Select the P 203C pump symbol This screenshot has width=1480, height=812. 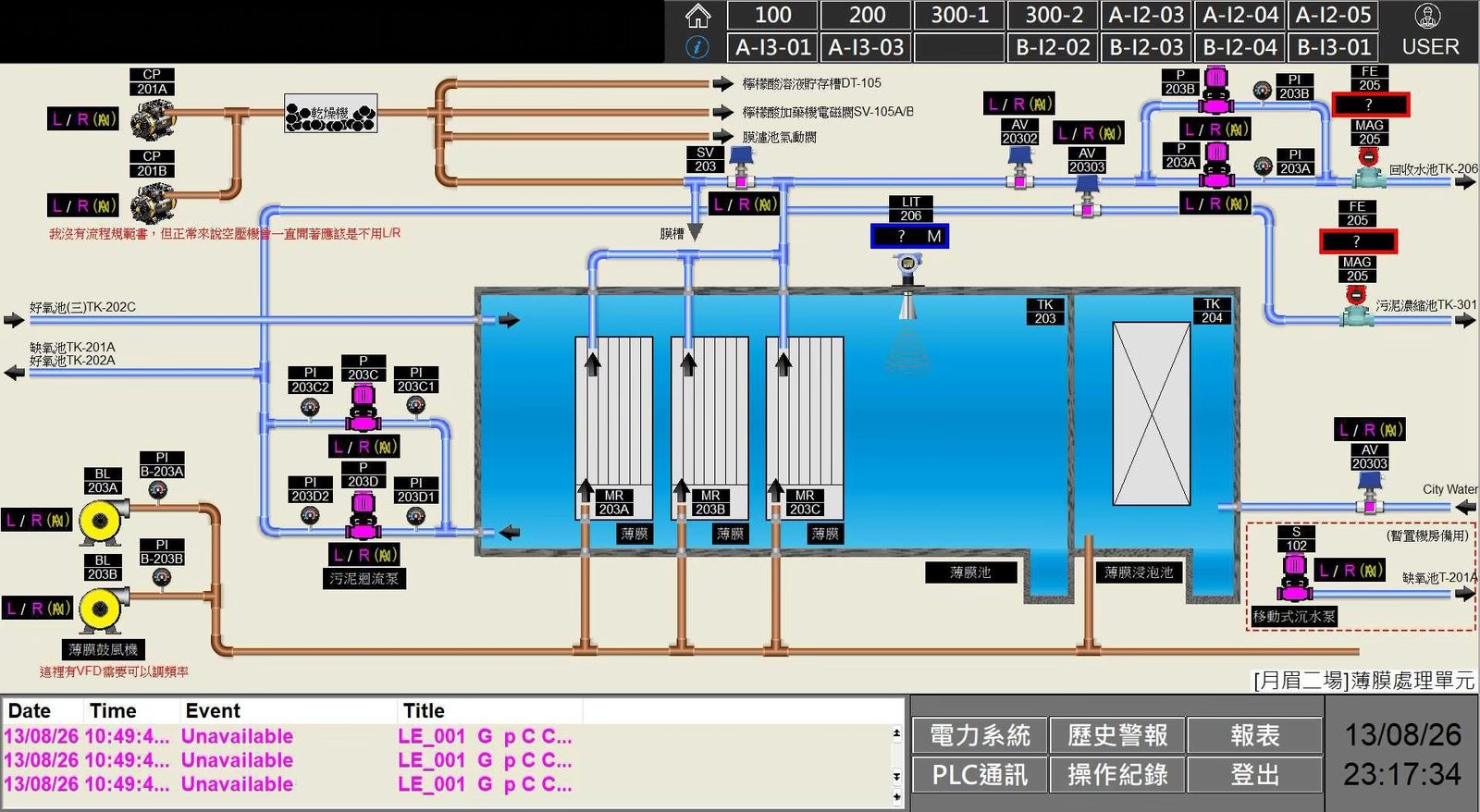click(364, 407)
